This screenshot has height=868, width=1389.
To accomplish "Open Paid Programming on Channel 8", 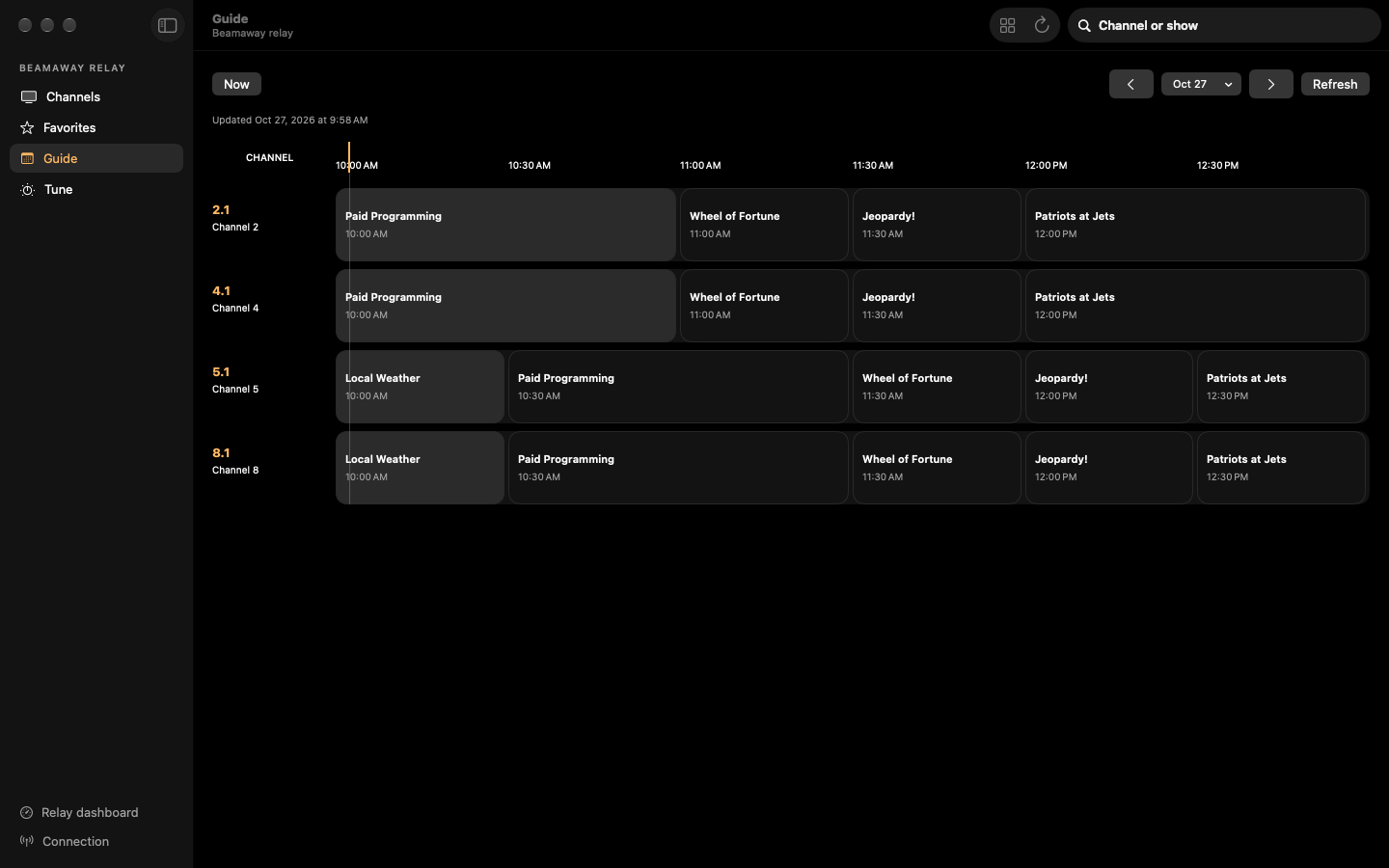I will (x=678, y=468).
